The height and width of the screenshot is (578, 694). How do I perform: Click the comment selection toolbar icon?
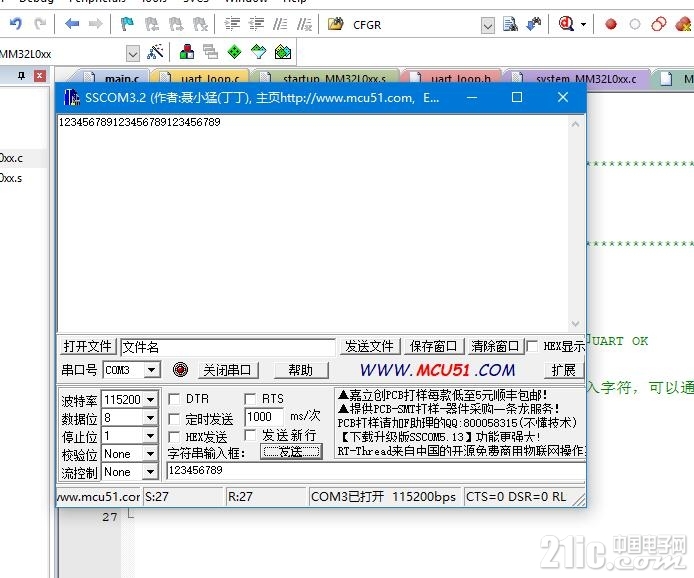[x=280, y=24]
